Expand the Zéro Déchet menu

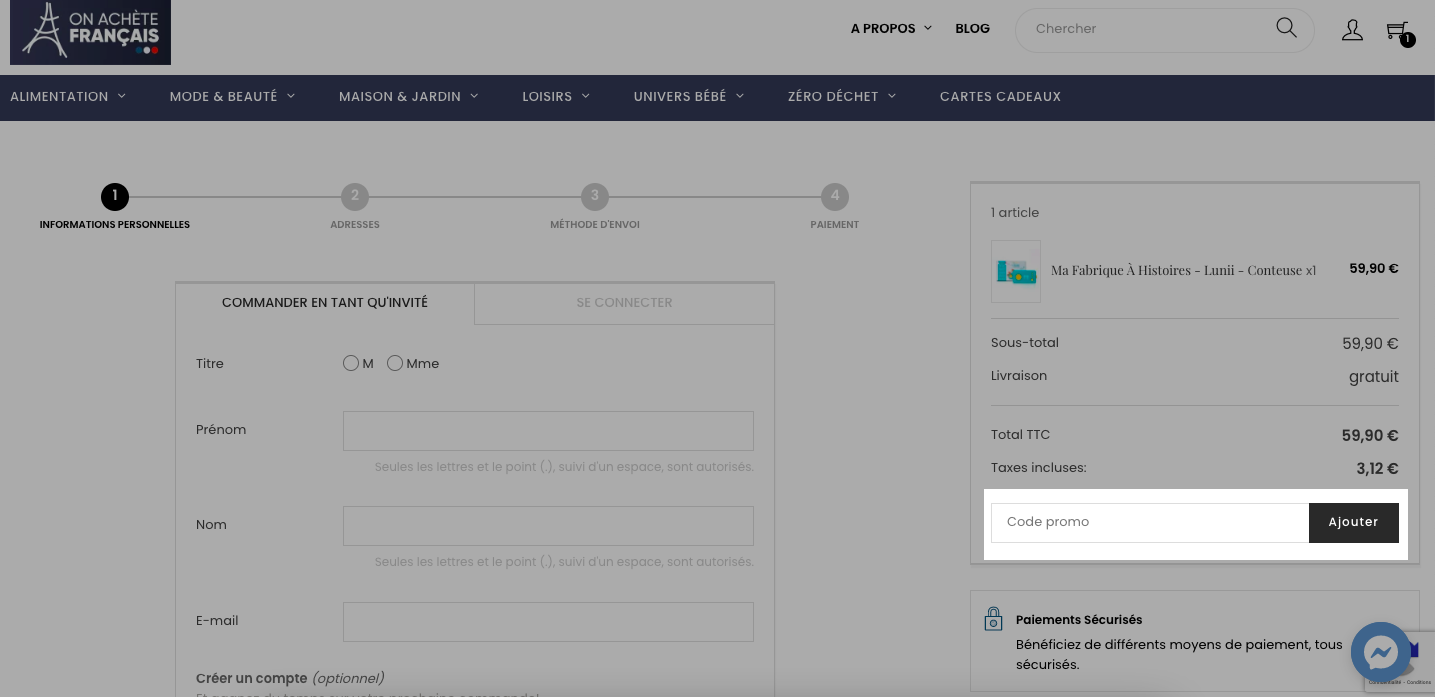pyautogui.click(x=842, y=97)
